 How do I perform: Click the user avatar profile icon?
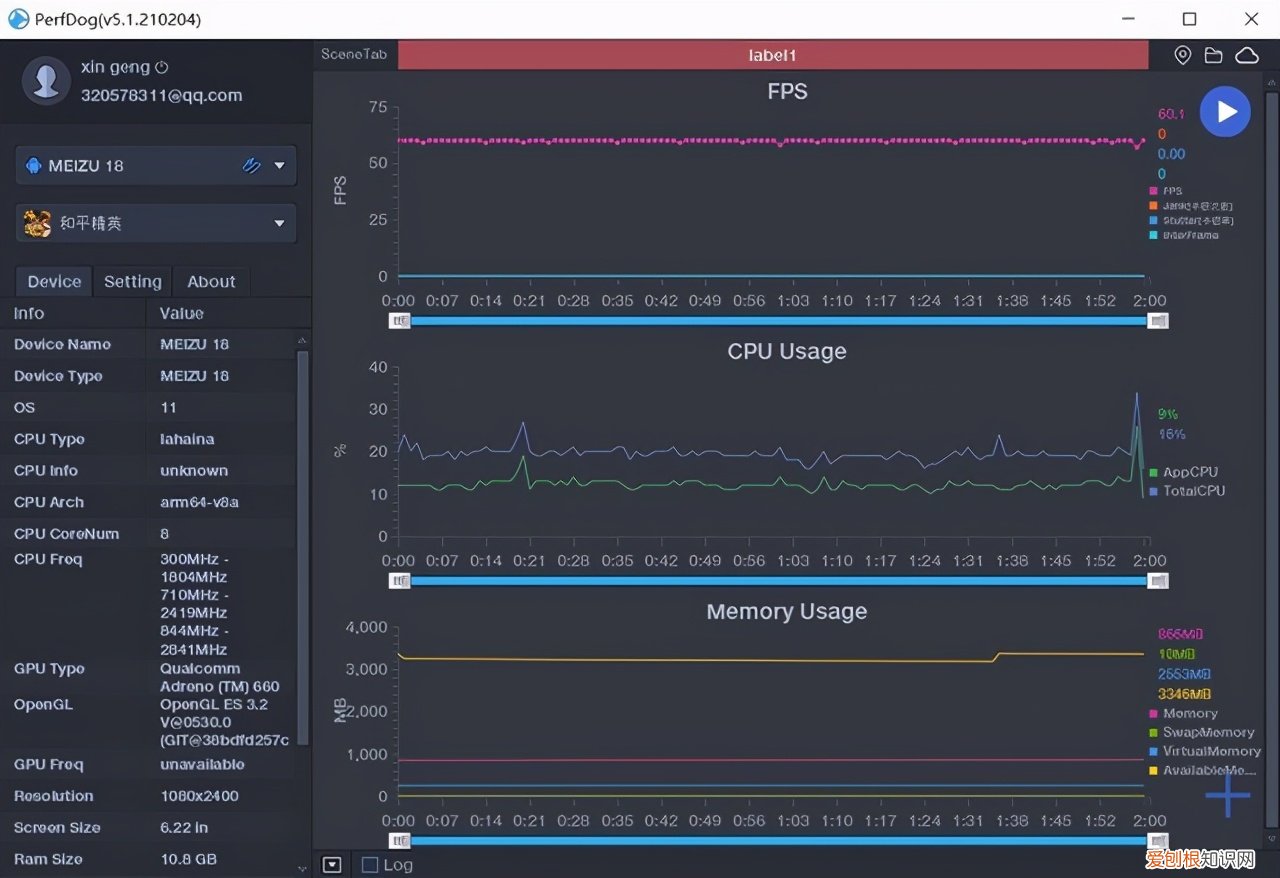click(45, 80)
